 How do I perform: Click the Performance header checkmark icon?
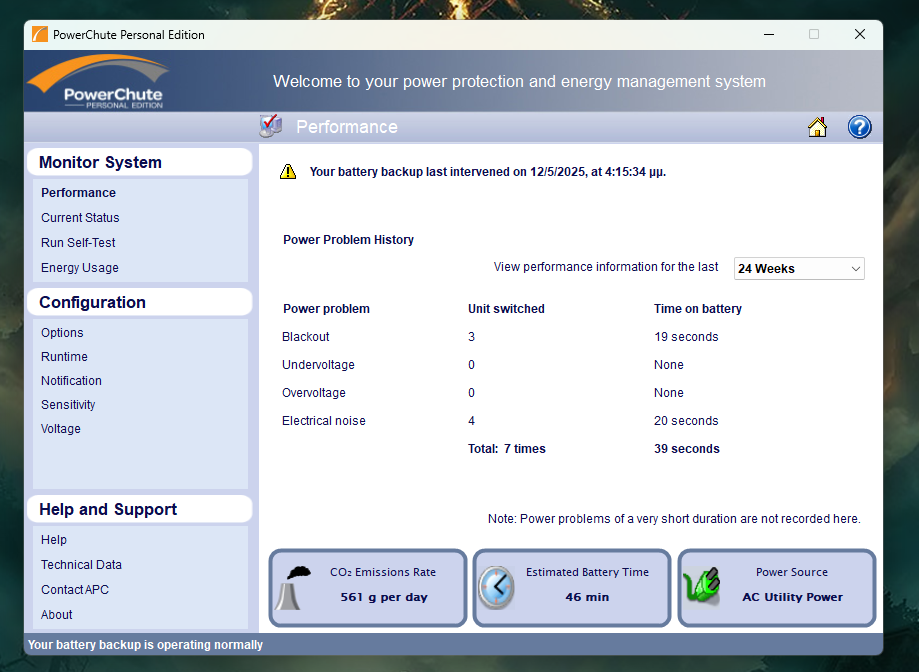271,126
